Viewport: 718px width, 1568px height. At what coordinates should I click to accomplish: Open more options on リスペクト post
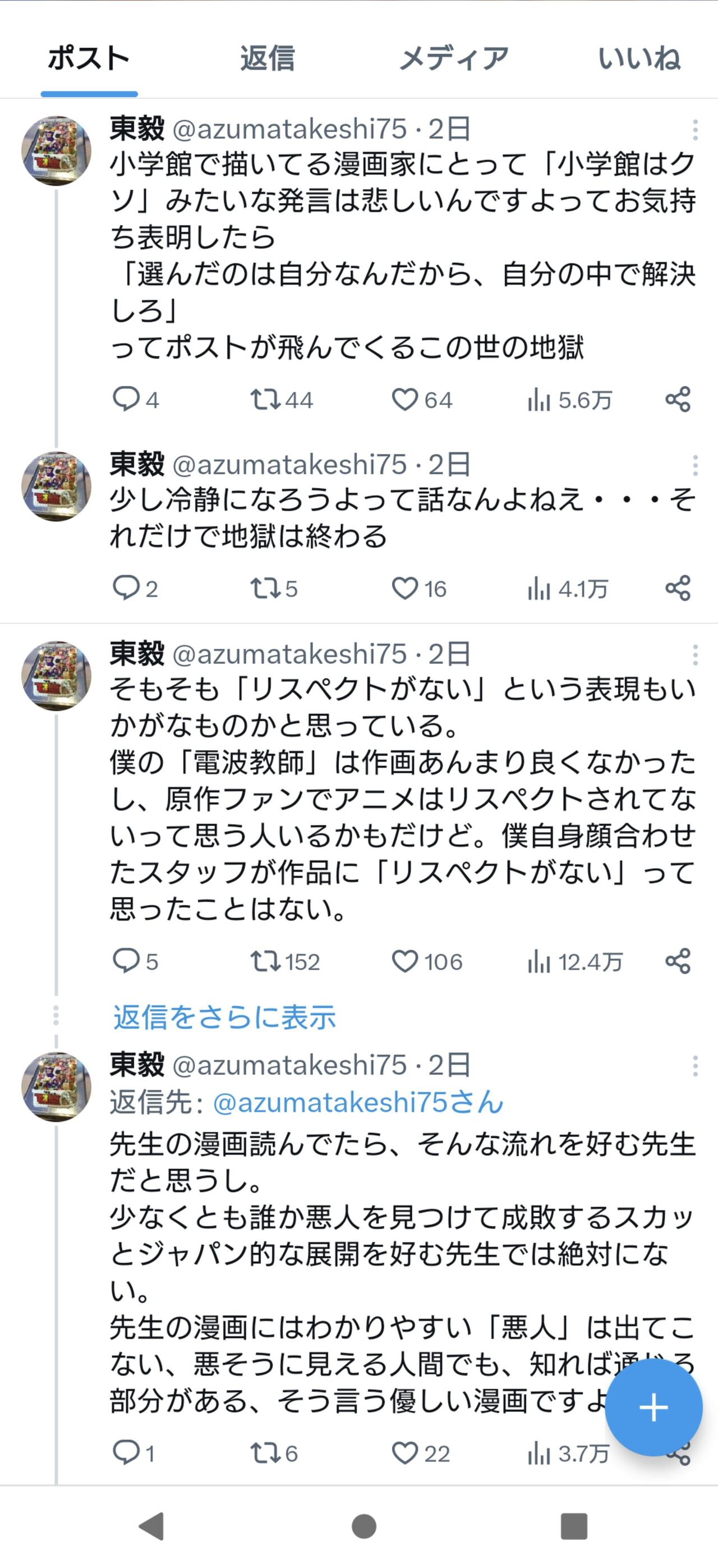point(695,655)
